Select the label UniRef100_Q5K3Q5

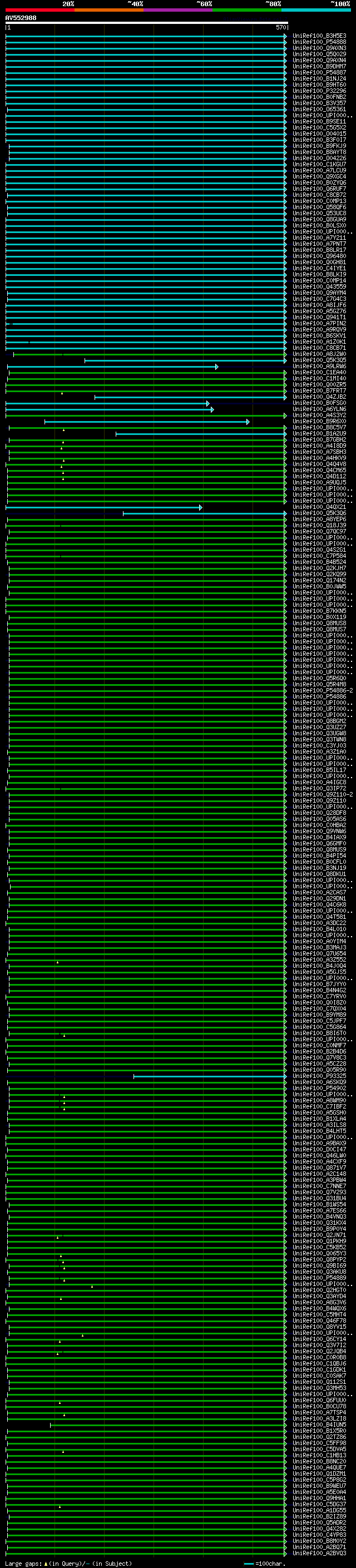click(319, 360)
